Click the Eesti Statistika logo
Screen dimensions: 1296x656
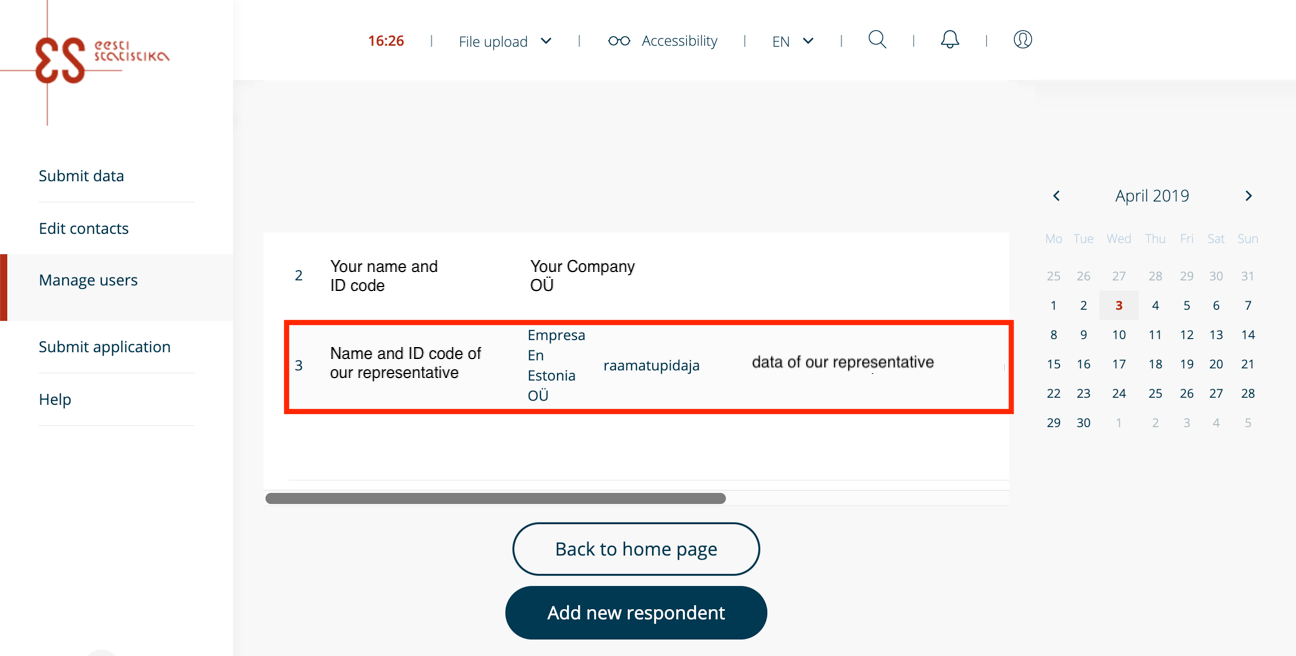pyautogui.click(x=98, y=58)
